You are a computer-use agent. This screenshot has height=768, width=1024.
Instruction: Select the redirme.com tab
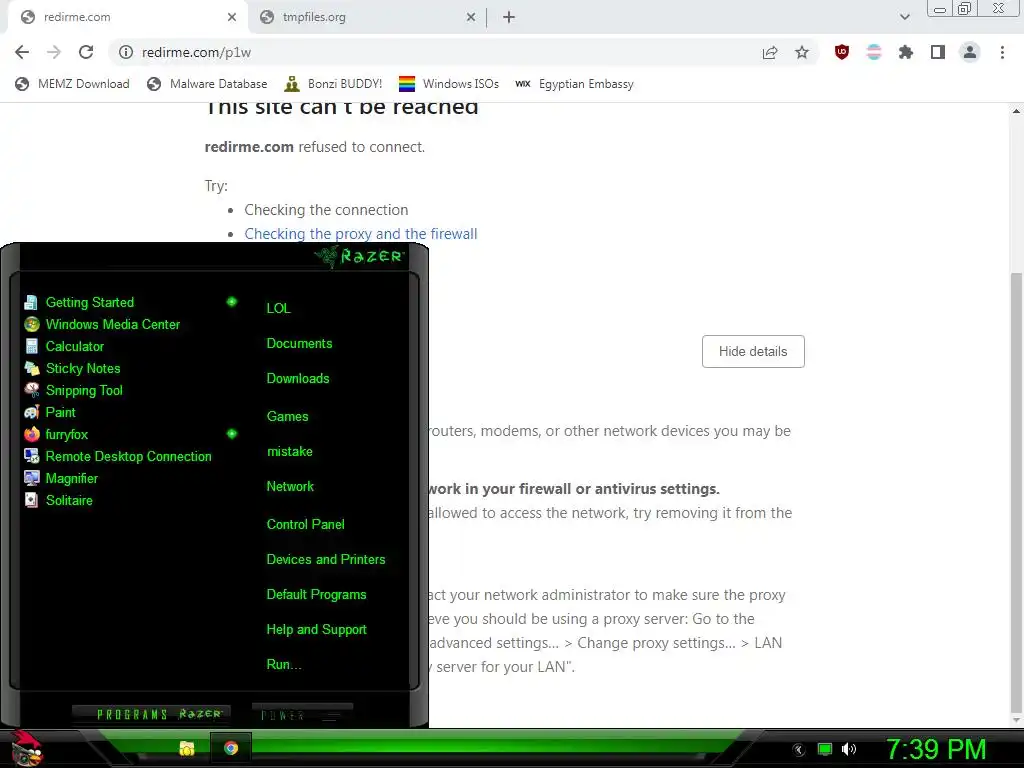coord(128,17)
